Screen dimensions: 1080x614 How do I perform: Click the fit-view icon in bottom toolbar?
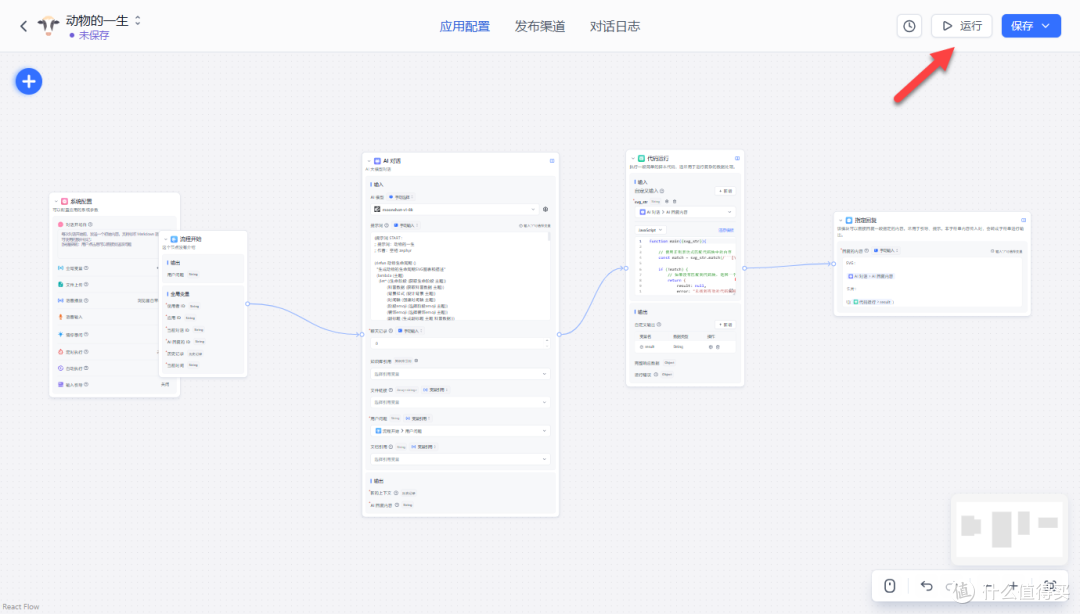coord(1050,586)
